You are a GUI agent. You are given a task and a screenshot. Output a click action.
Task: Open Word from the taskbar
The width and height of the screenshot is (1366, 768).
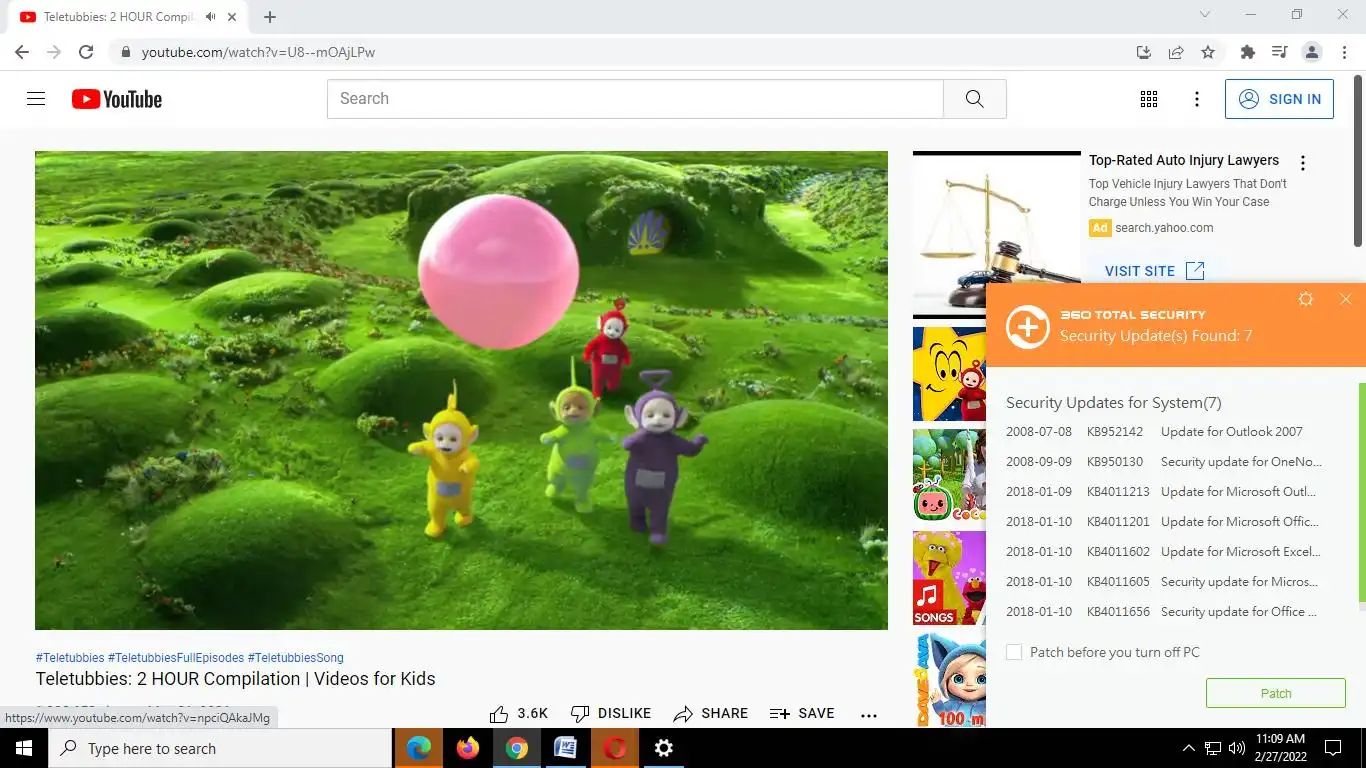click(565, 748)
